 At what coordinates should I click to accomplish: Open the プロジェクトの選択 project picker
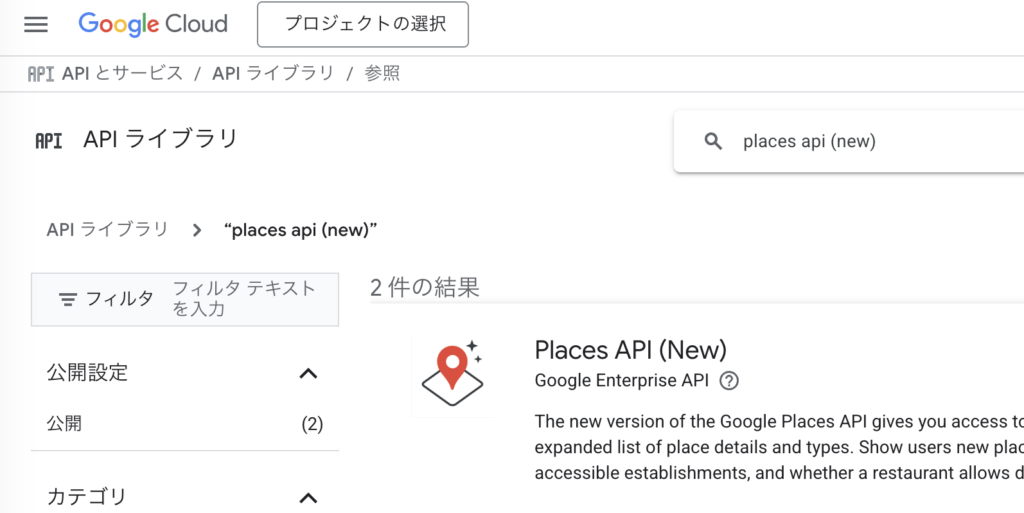[x=363, y=25]
